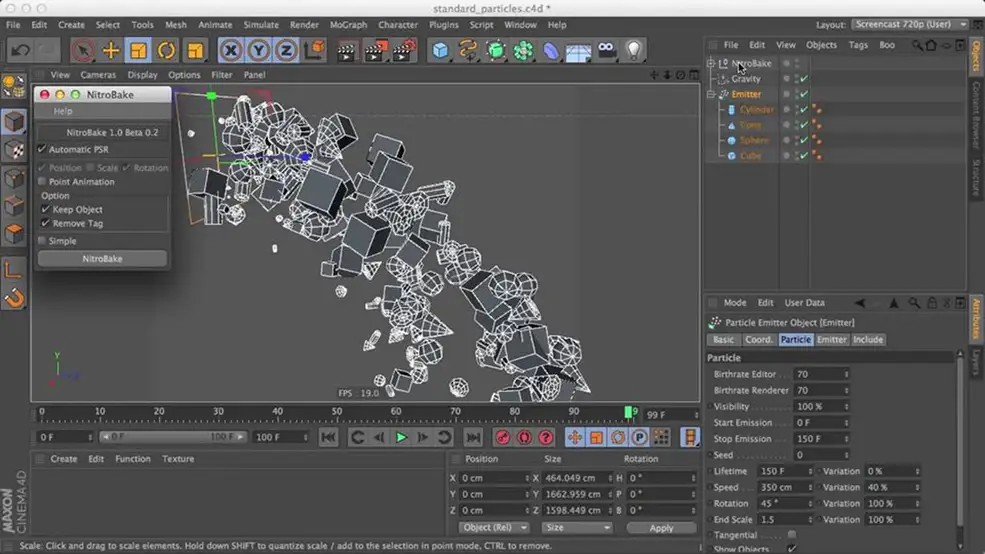The height and width of the screenshot is (554, 985).
Task: Step the Lifetime value arrows
Action: point(810,471)
